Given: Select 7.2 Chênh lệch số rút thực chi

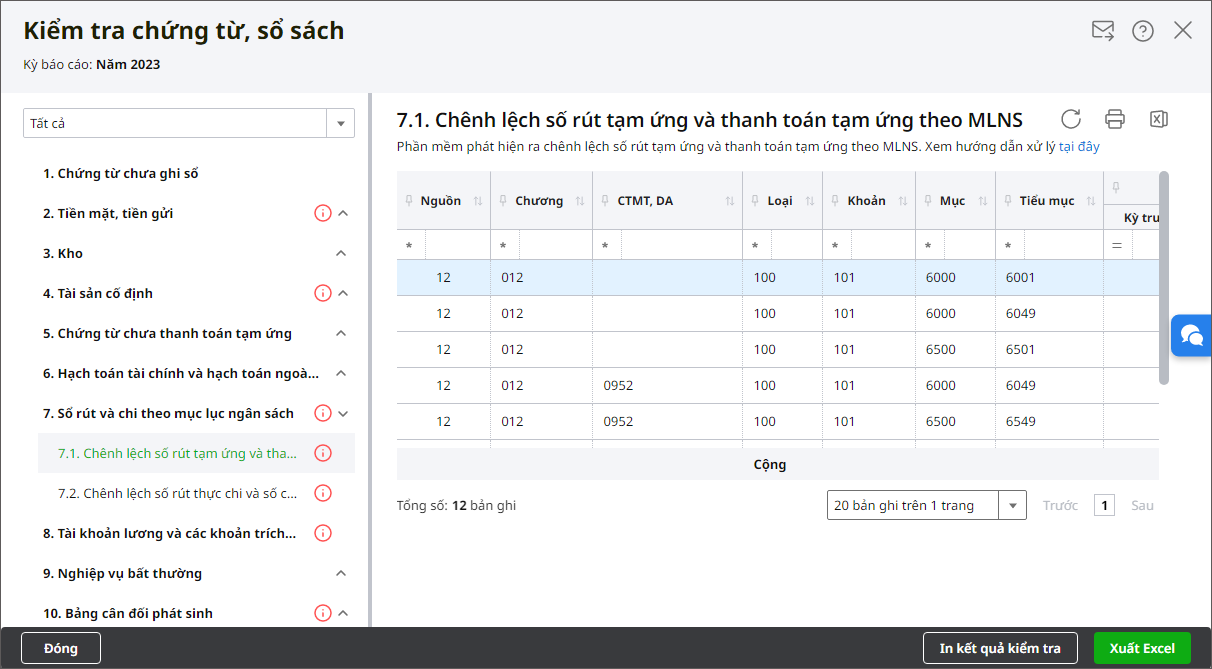Looking at the screenshot, I should pyautogui.click(x=177, y=493).
